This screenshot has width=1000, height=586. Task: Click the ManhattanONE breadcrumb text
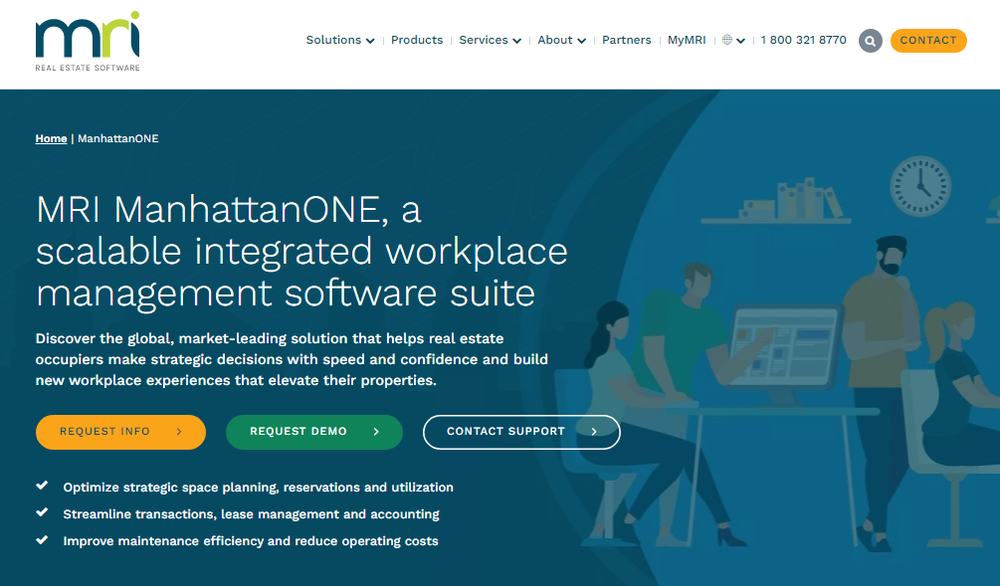tap(118, 138)
